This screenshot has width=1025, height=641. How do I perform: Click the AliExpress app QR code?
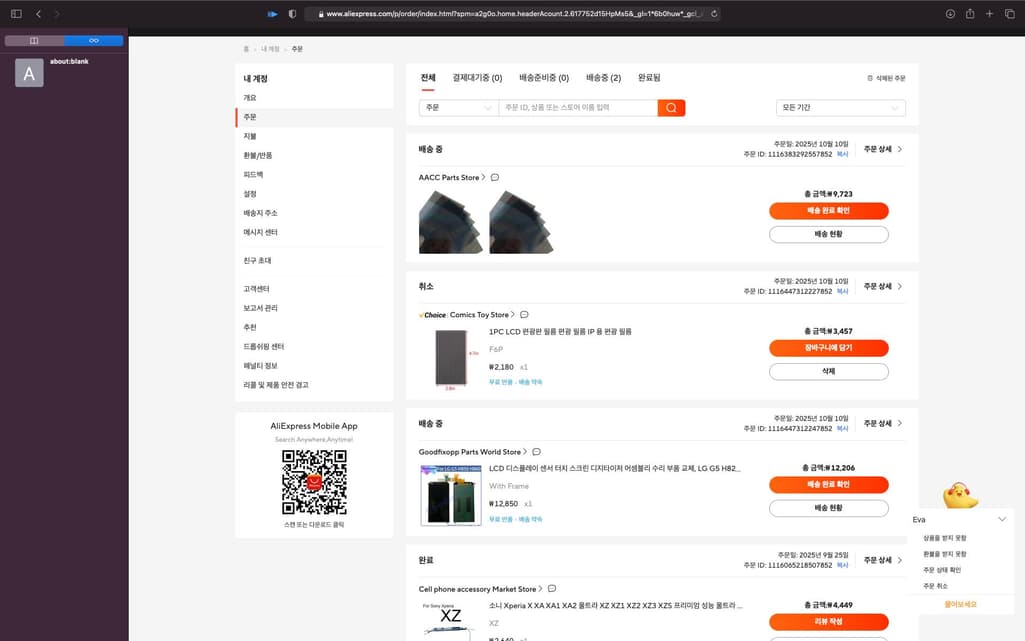[314, 482]
